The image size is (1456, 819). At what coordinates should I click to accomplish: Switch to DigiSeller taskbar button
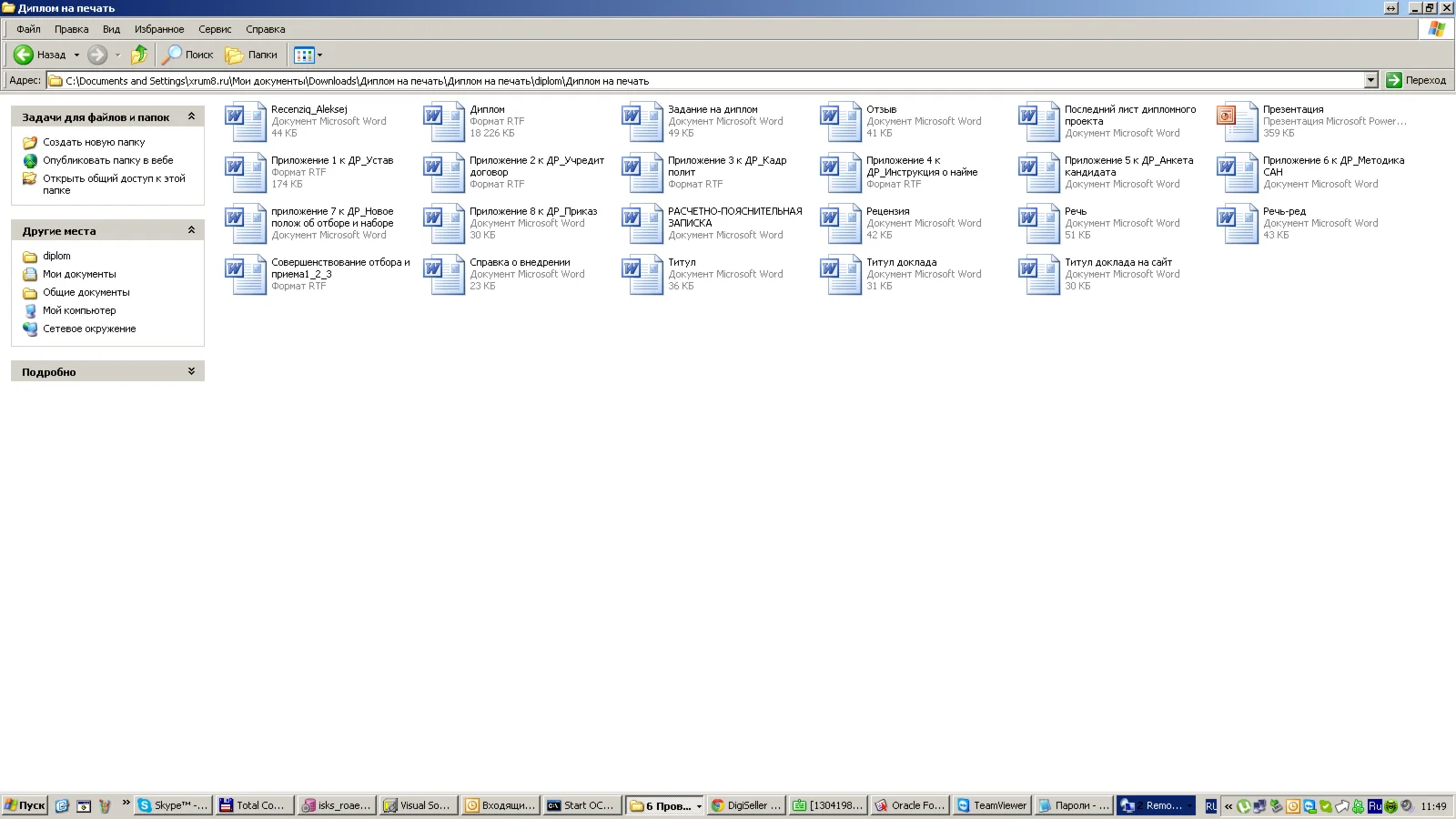tap(746, 805)
